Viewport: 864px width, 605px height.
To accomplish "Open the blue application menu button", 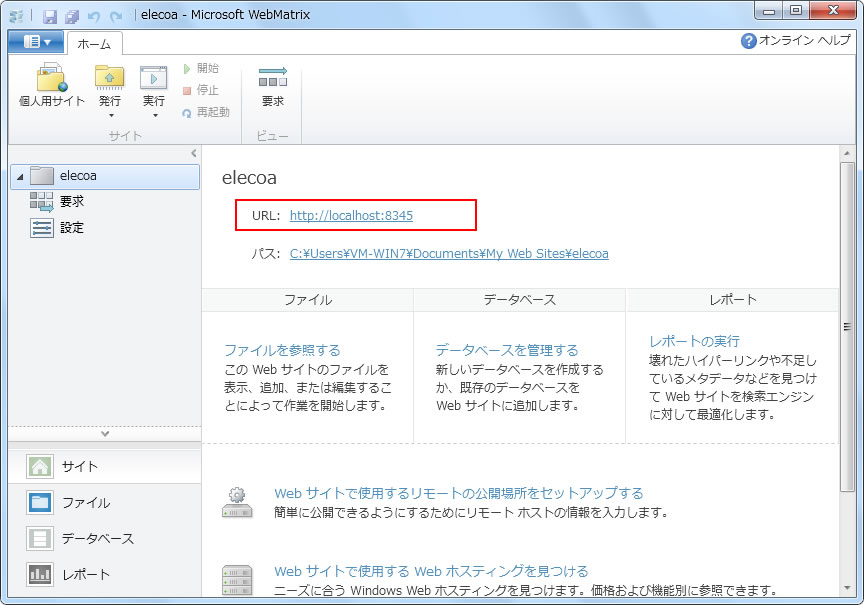I will click(x=36, y=42).
